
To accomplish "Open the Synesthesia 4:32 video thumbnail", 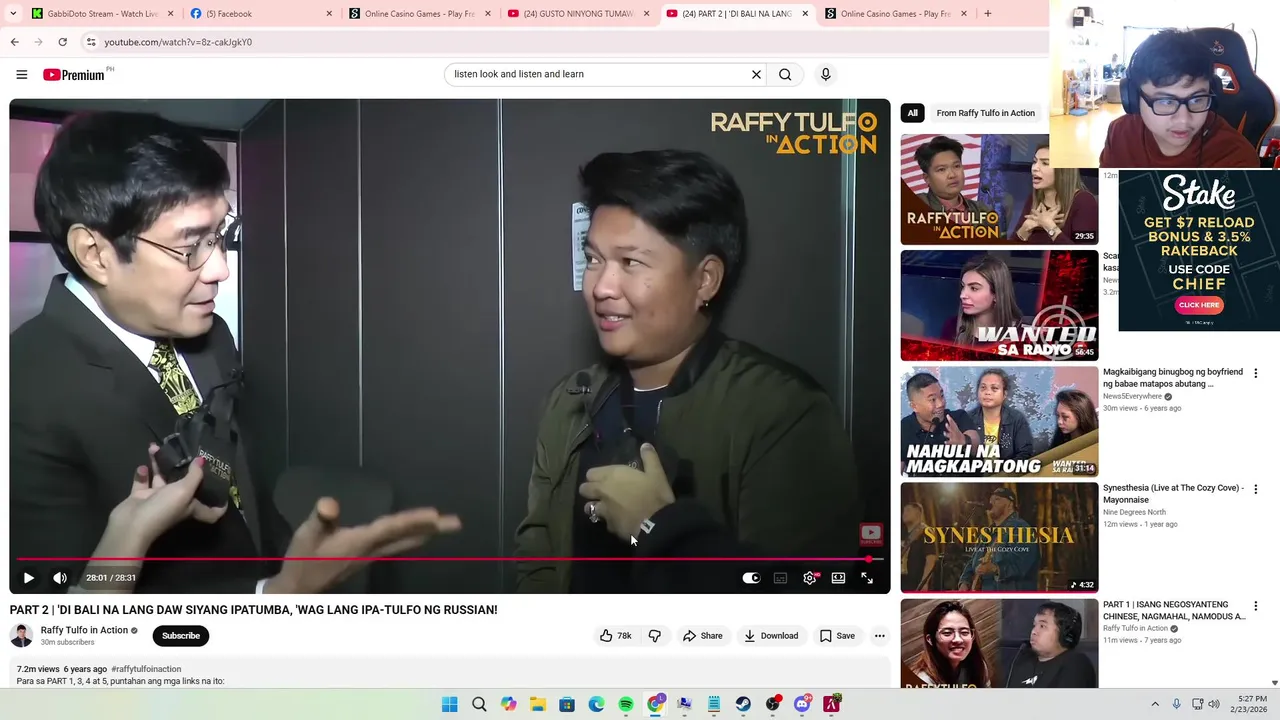I will [x=999, y=537].
